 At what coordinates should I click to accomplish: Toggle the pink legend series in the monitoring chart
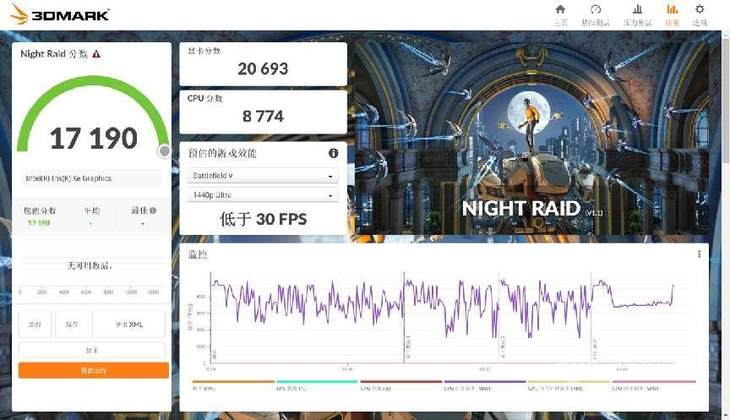point(654,385)
